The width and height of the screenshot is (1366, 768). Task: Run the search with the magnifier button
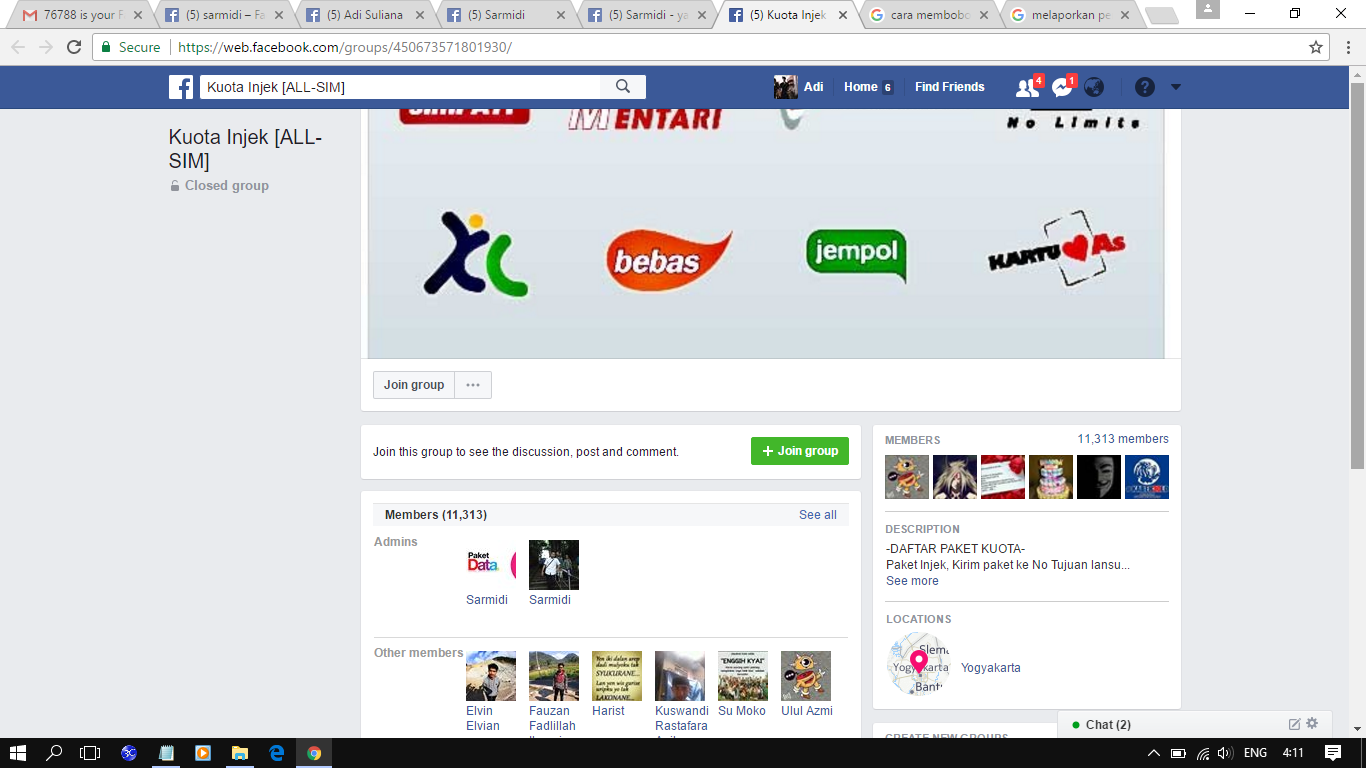click(x=623, y=87)
